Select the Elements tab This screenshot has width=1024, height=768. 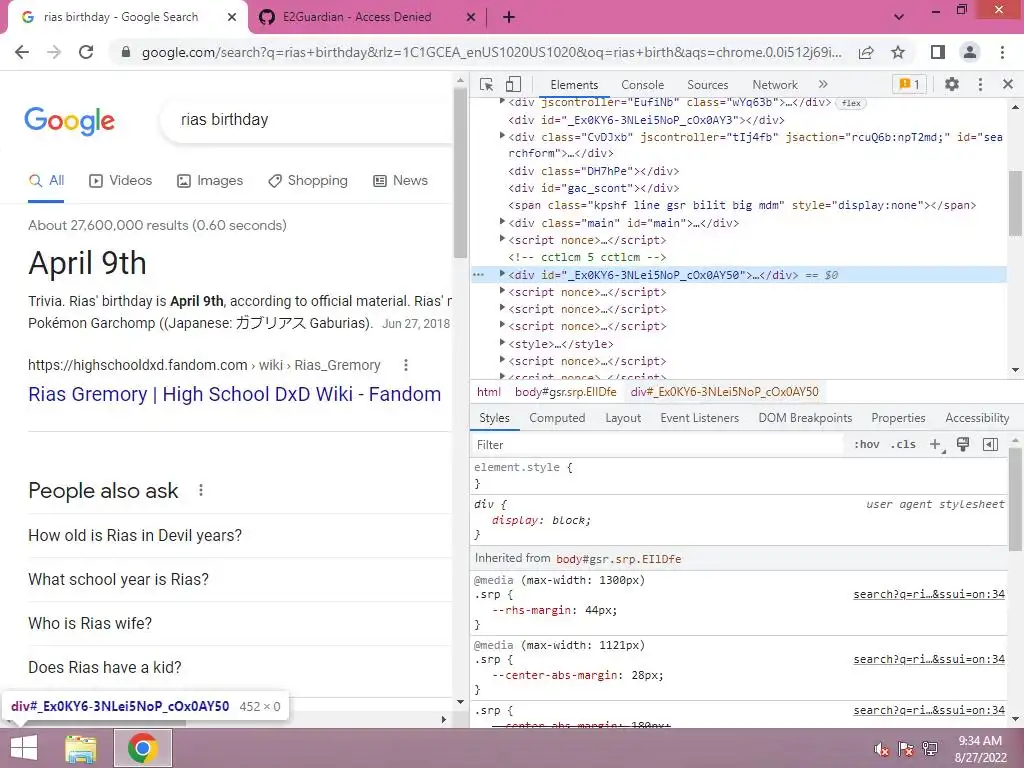click(574, 85)
